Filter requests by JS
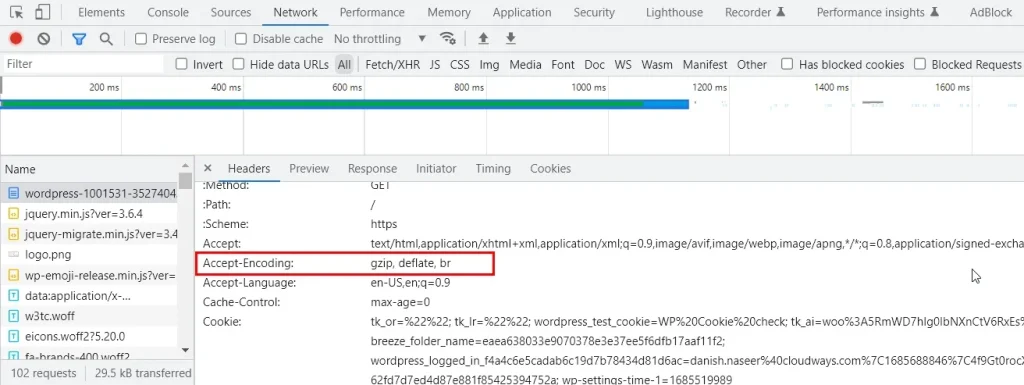The width and height of the screenshot is (1024, 385). [435, 64]
